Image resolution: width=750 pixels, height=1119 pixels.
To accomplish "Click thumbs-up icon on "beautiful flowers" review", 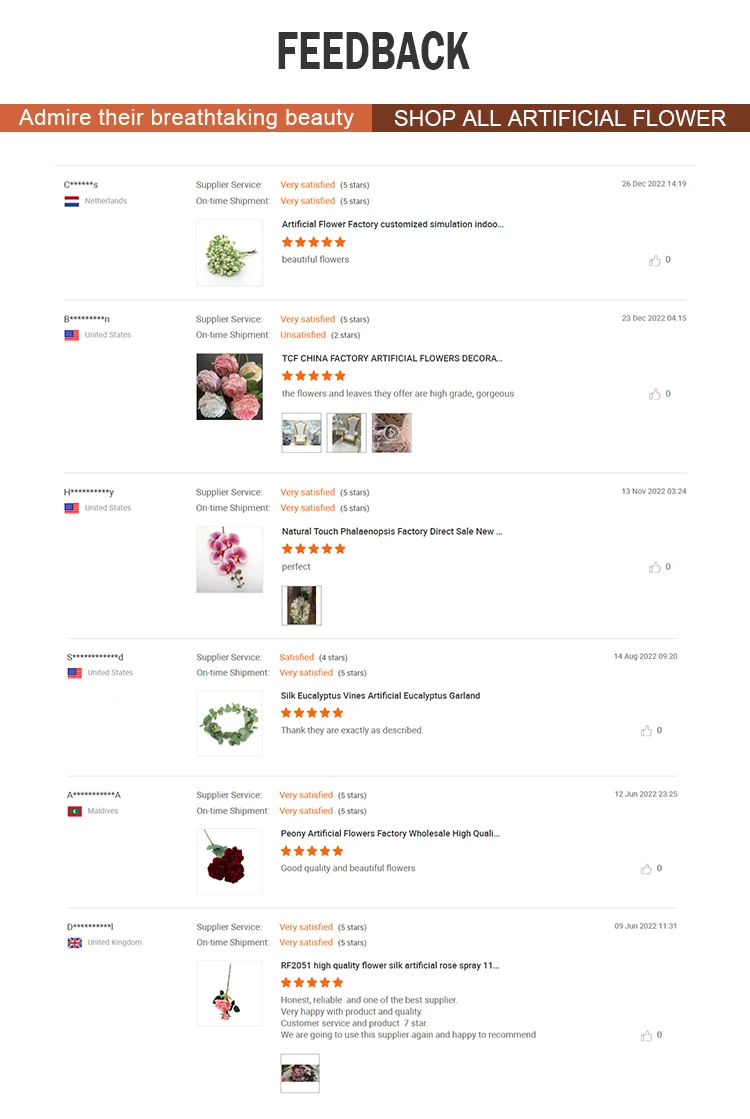I will 655,260.
